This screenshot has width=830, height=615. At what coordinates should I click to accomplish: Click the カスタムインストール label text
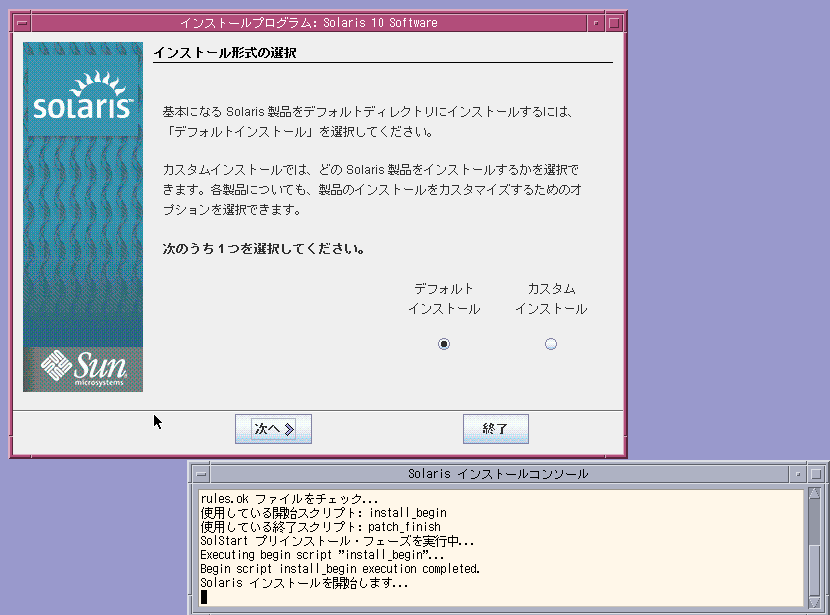(551, 299)
